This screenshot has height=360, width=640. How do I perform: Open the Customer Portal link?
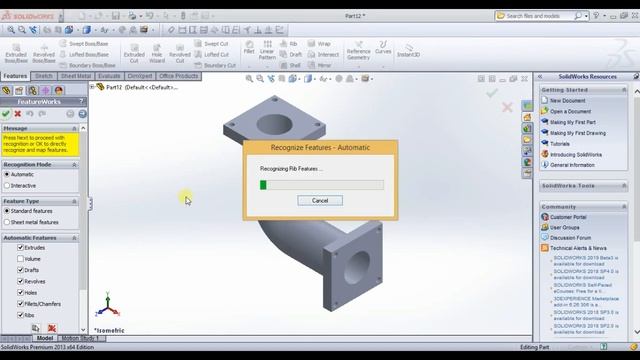[x=568, y=217]
